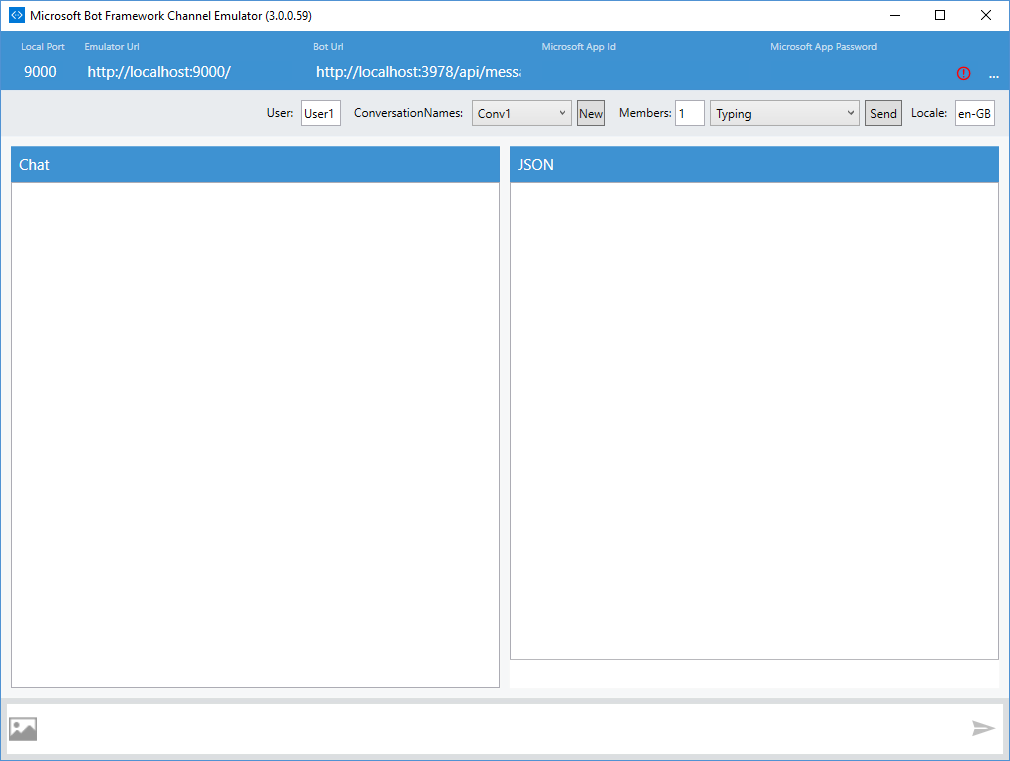The width and height of the screenshot is (1010, 761).
Task: Click the User name field
Action: coord(320,113)
